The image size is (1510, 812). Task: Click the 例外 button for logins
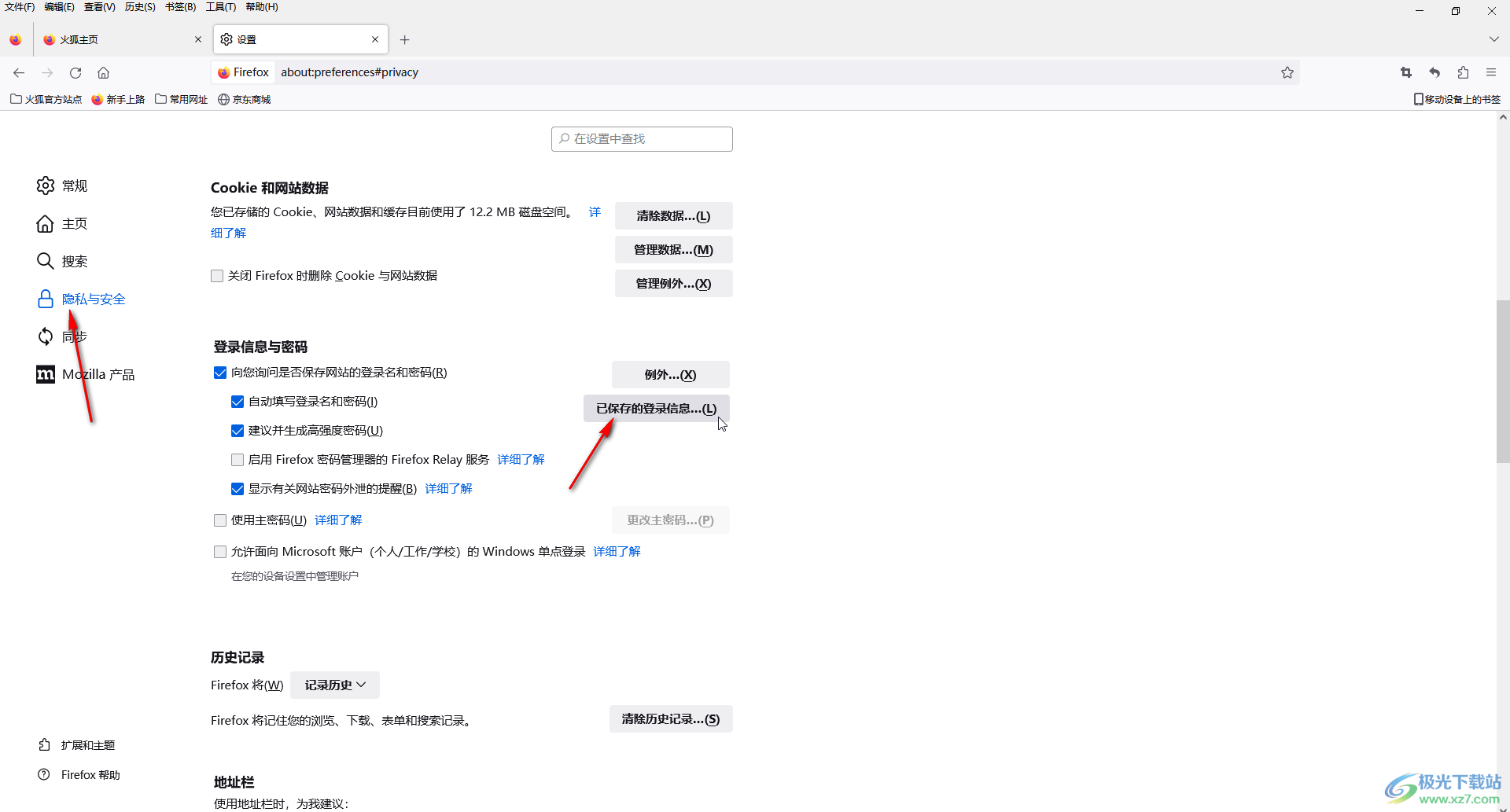point(671,375)
